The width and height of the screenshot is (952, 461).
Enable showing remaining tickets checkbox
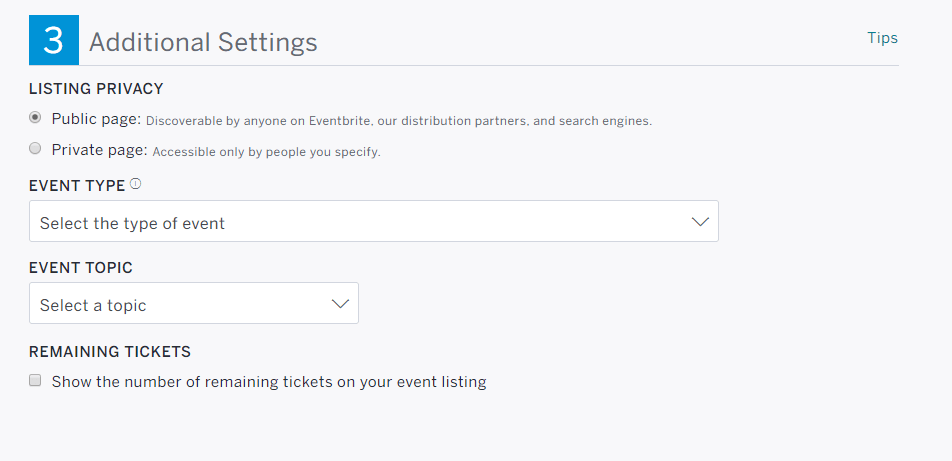coord(35,381)
